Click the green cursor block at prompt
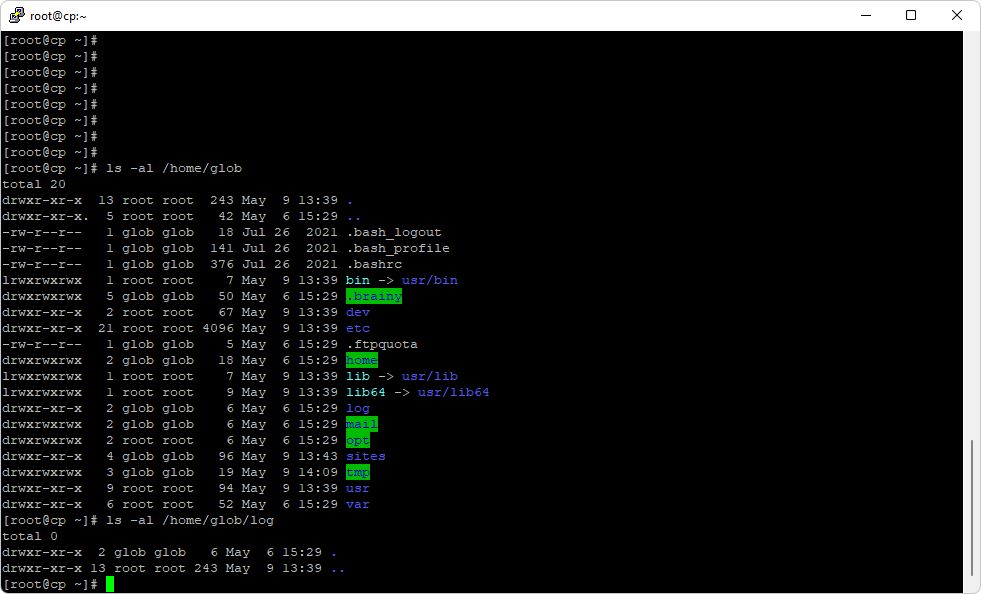981x594 pixels. pos(110,584)
